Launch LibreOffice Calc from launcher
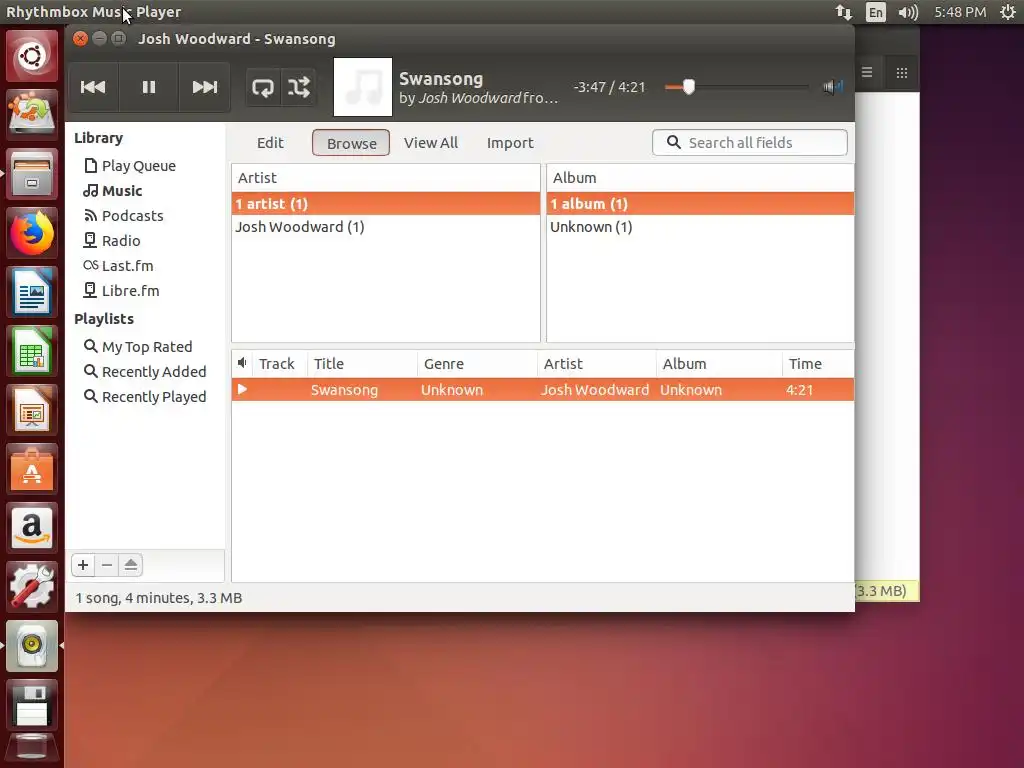This screenshot has width=1024, height=768. (32, 351)
